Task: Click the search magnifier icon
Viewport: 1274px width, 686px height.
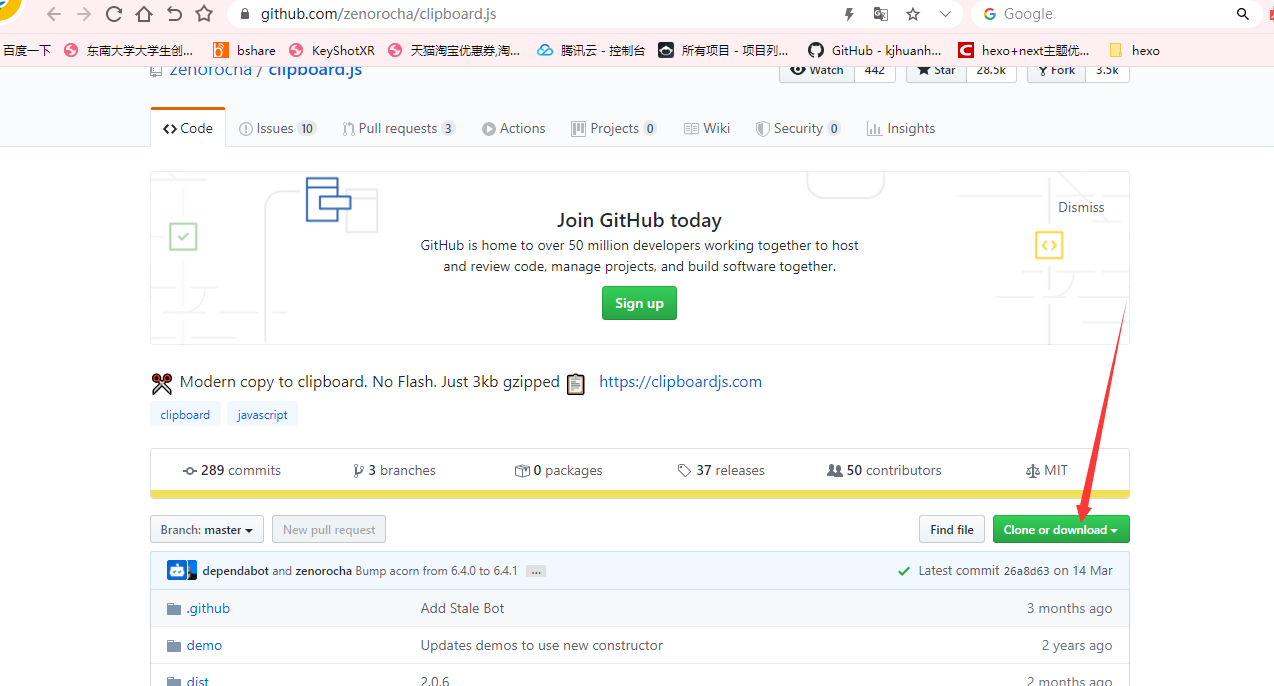Action: point(1243,14)
